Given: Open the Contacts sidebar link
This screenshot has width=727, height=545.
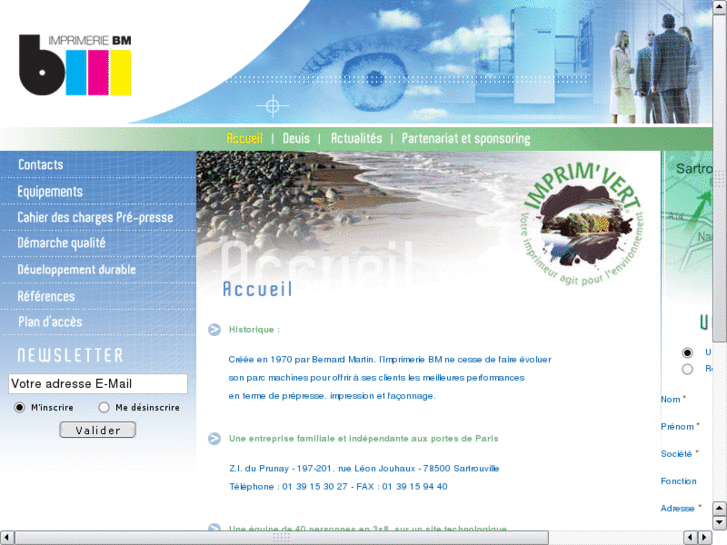Looking at the screenshot, I should [41, 165].
